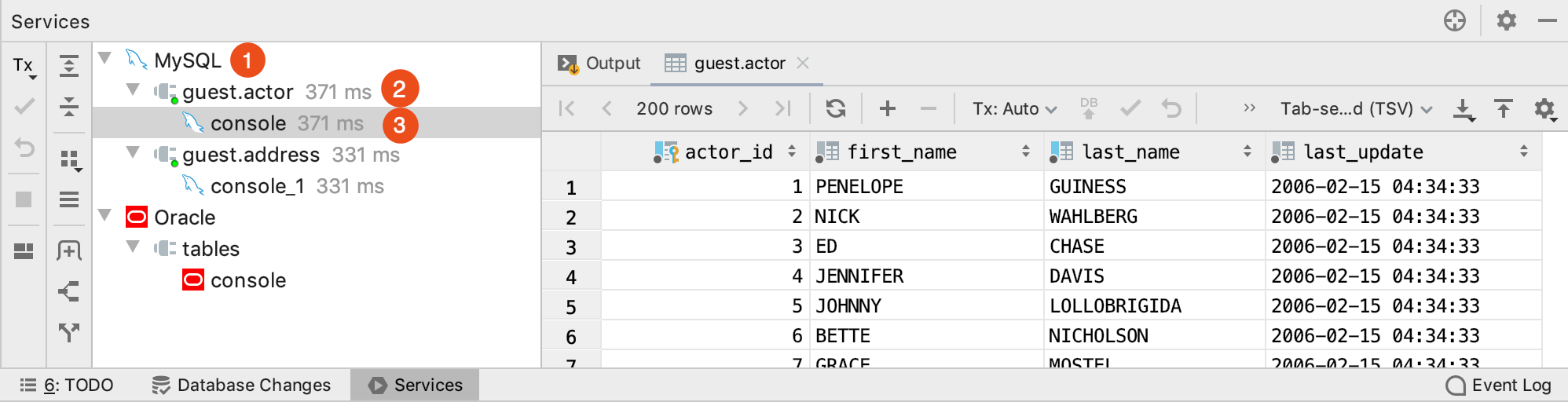Click the Collapse All icon in Services toolbar

[x=69, y=106]
